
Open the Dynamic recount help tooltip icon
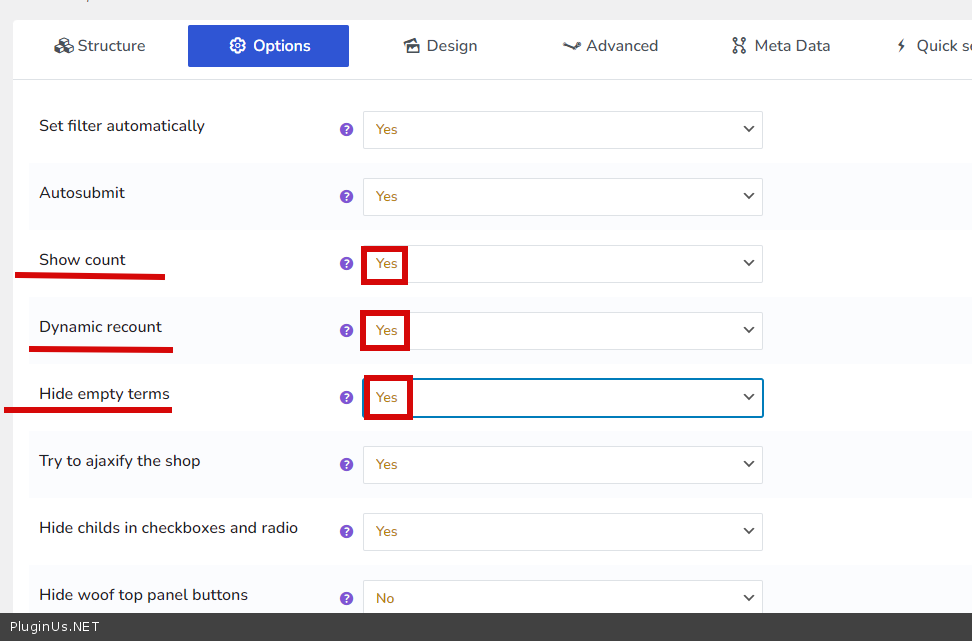tap(346, 331)
